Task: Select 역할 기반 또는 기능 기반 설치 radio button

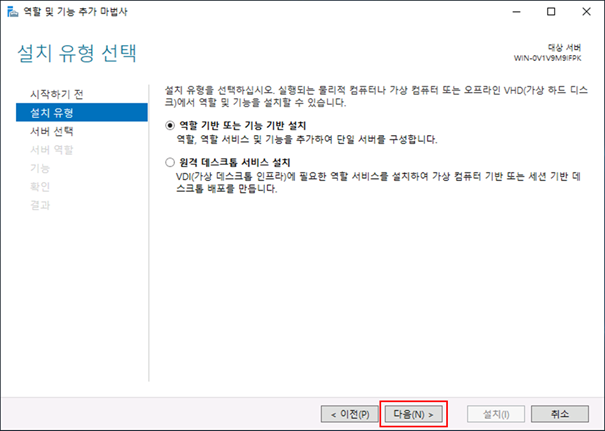Action: pos(170,126)
